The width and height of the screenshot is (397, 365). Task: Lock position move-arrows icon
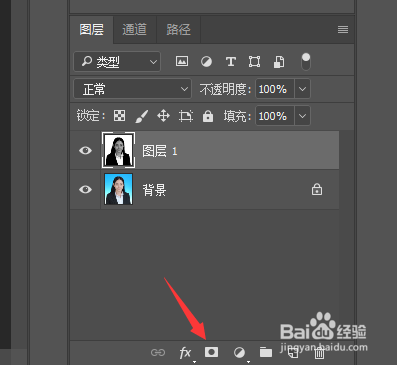pos(163,116)
